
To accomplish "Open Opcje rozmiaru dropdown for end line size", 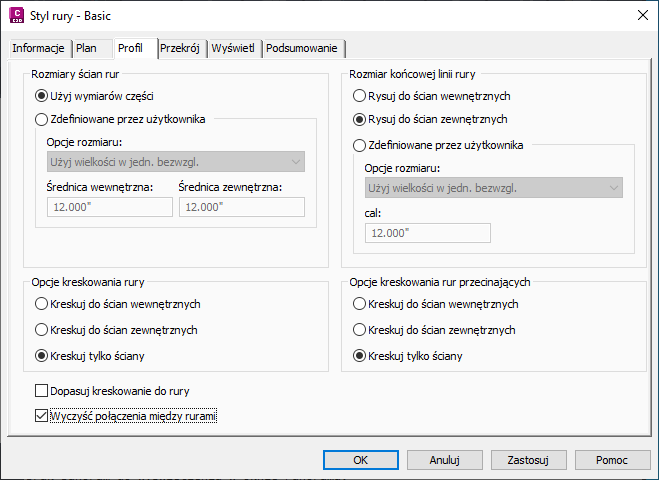I will (x=495, y=187).
